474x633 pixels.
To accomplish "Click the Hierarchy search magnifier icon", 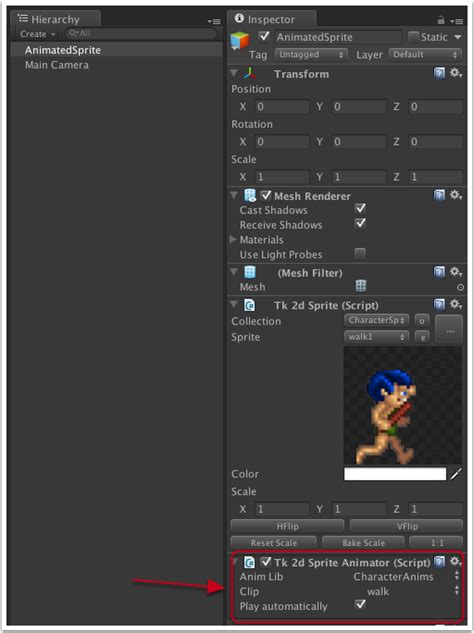I will (73, 33).
